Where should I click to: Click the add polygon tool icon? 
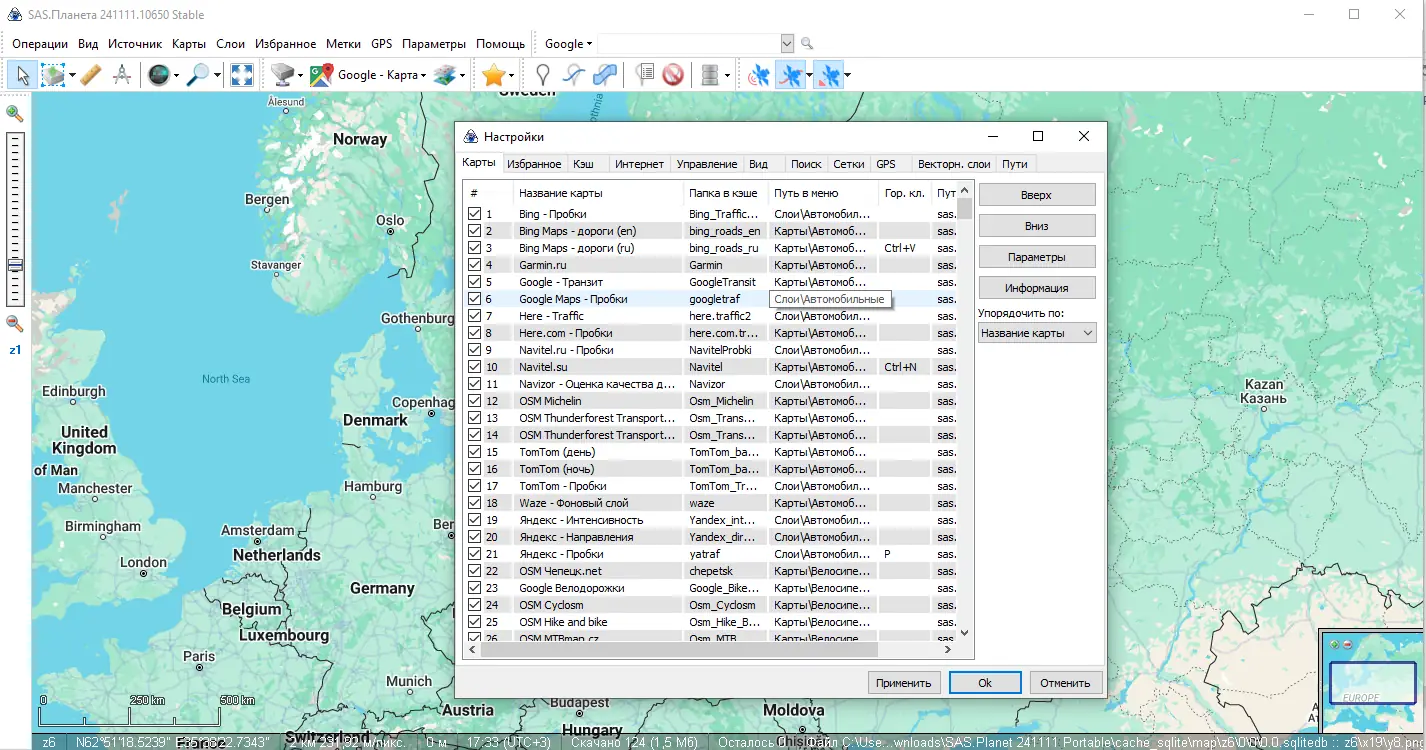[604, 74]
